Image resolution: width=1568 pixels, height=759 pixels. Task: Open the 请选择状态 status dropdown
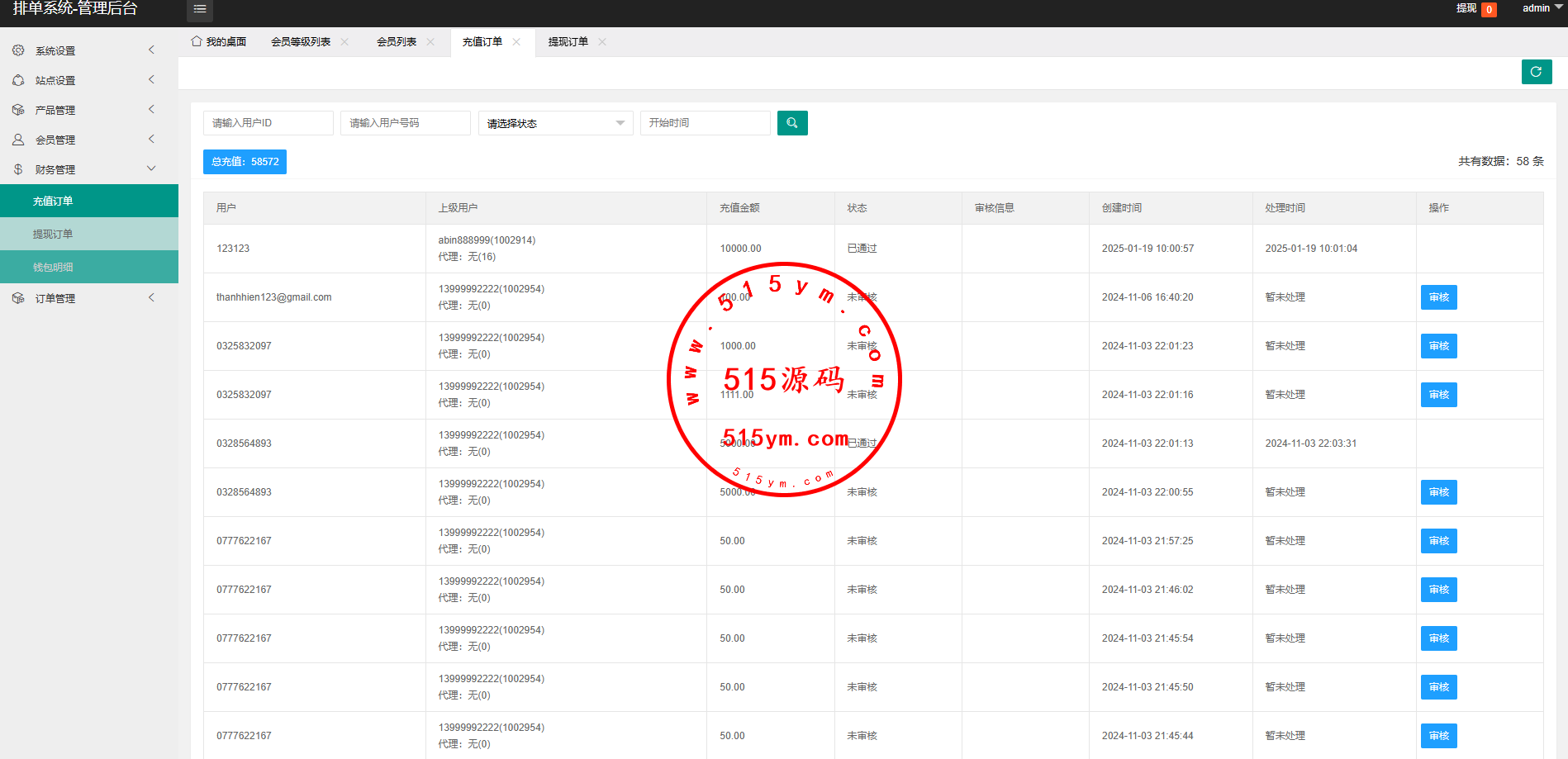(x=555, y=123)
